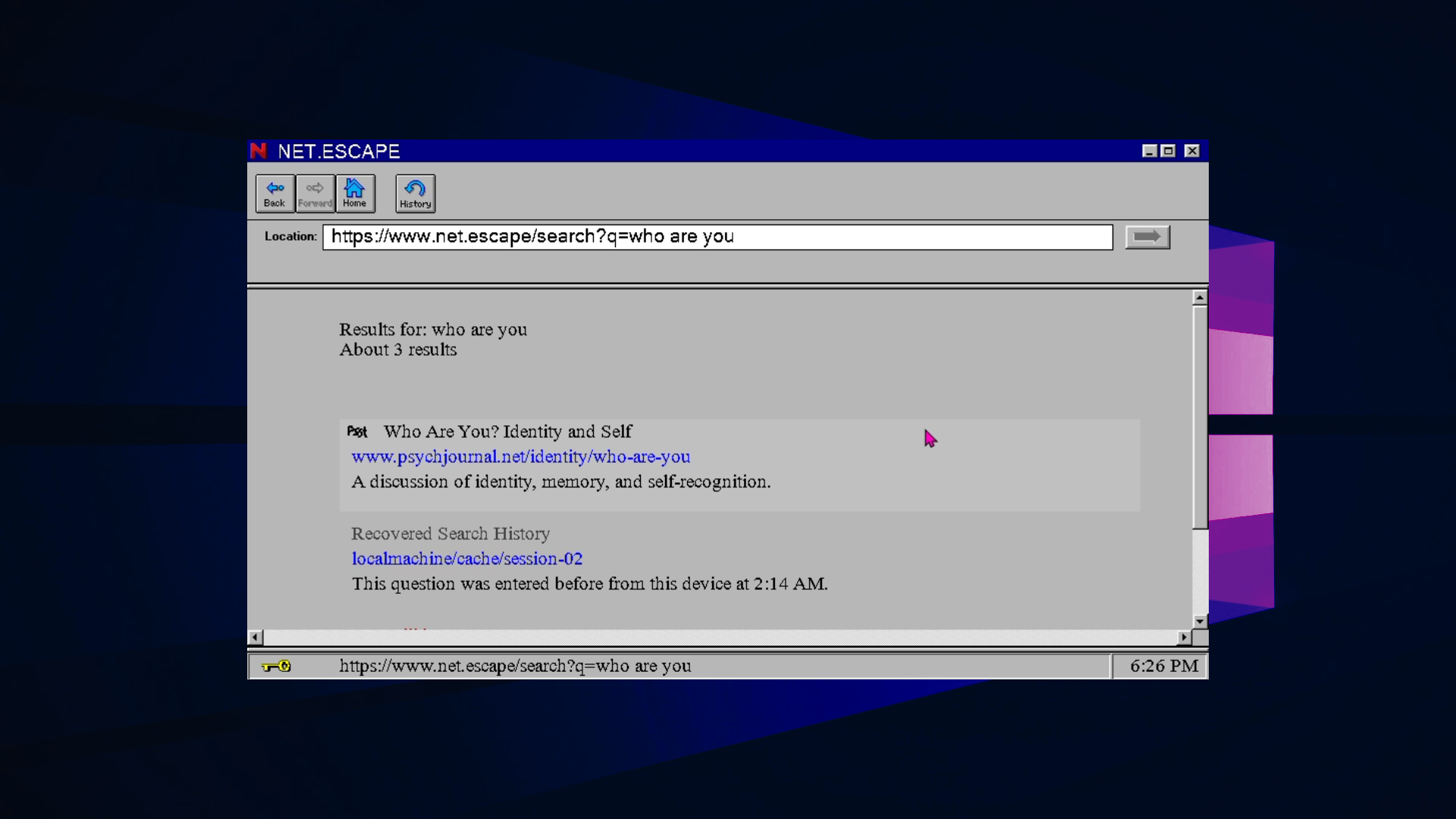Go to Home page
This screenshot has width=1456, height=819.
pyautogui.click(x=355, y=193)
